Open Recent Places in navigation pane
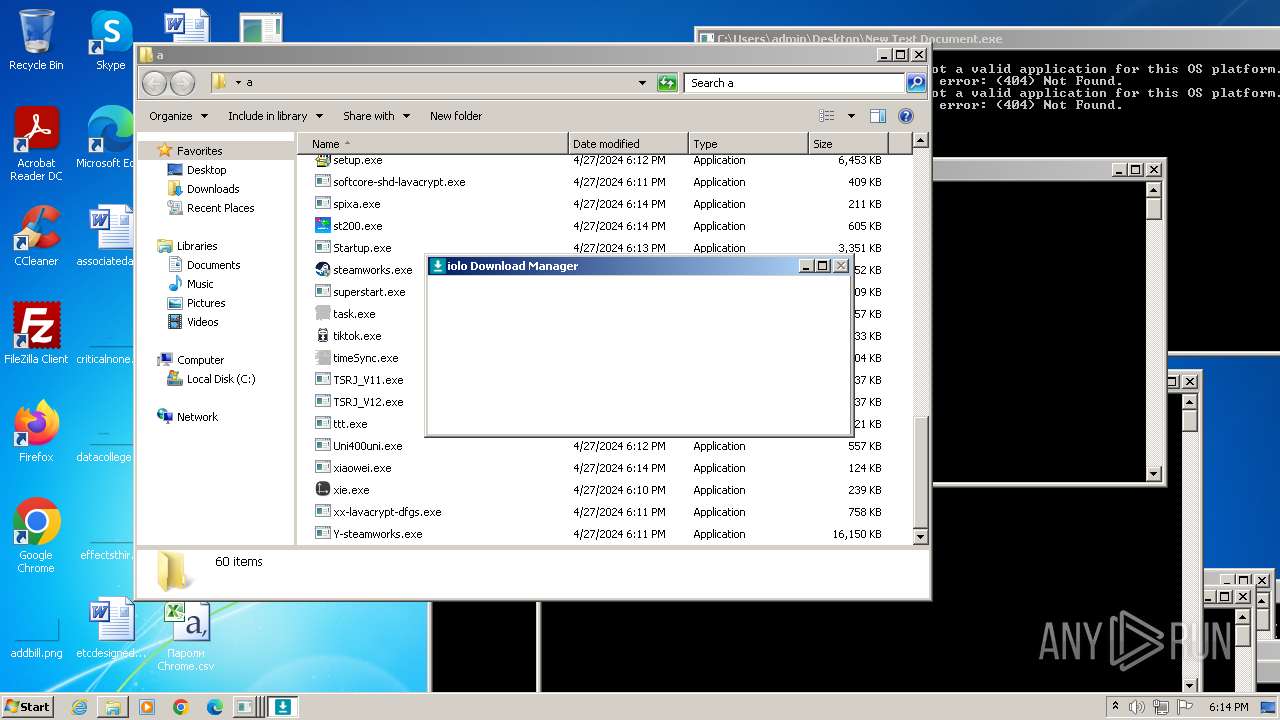The image size is (1280, 720). click(220, 208)
